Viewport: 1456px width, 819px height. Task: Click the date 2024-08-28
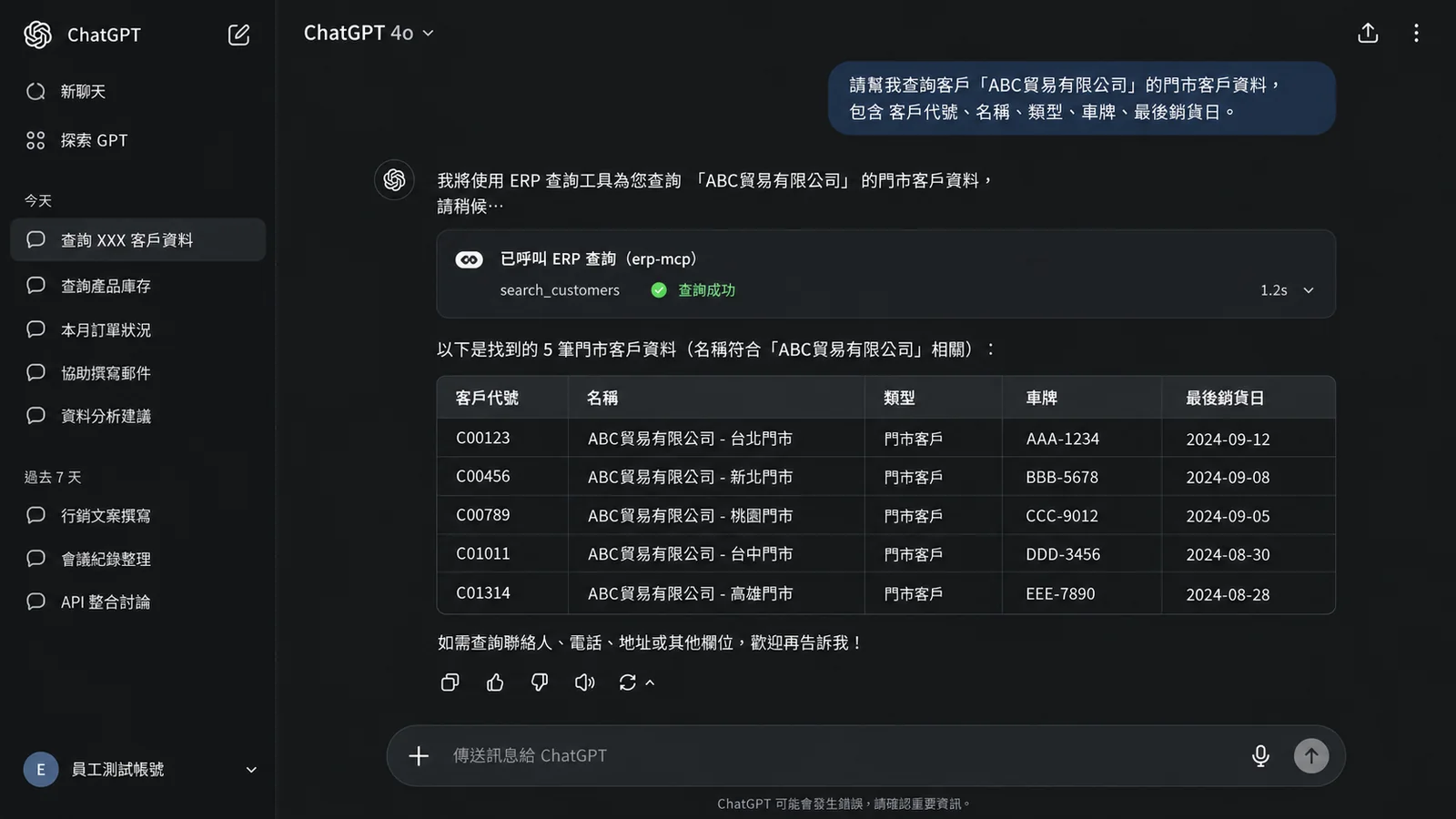tap(1228, 594)
